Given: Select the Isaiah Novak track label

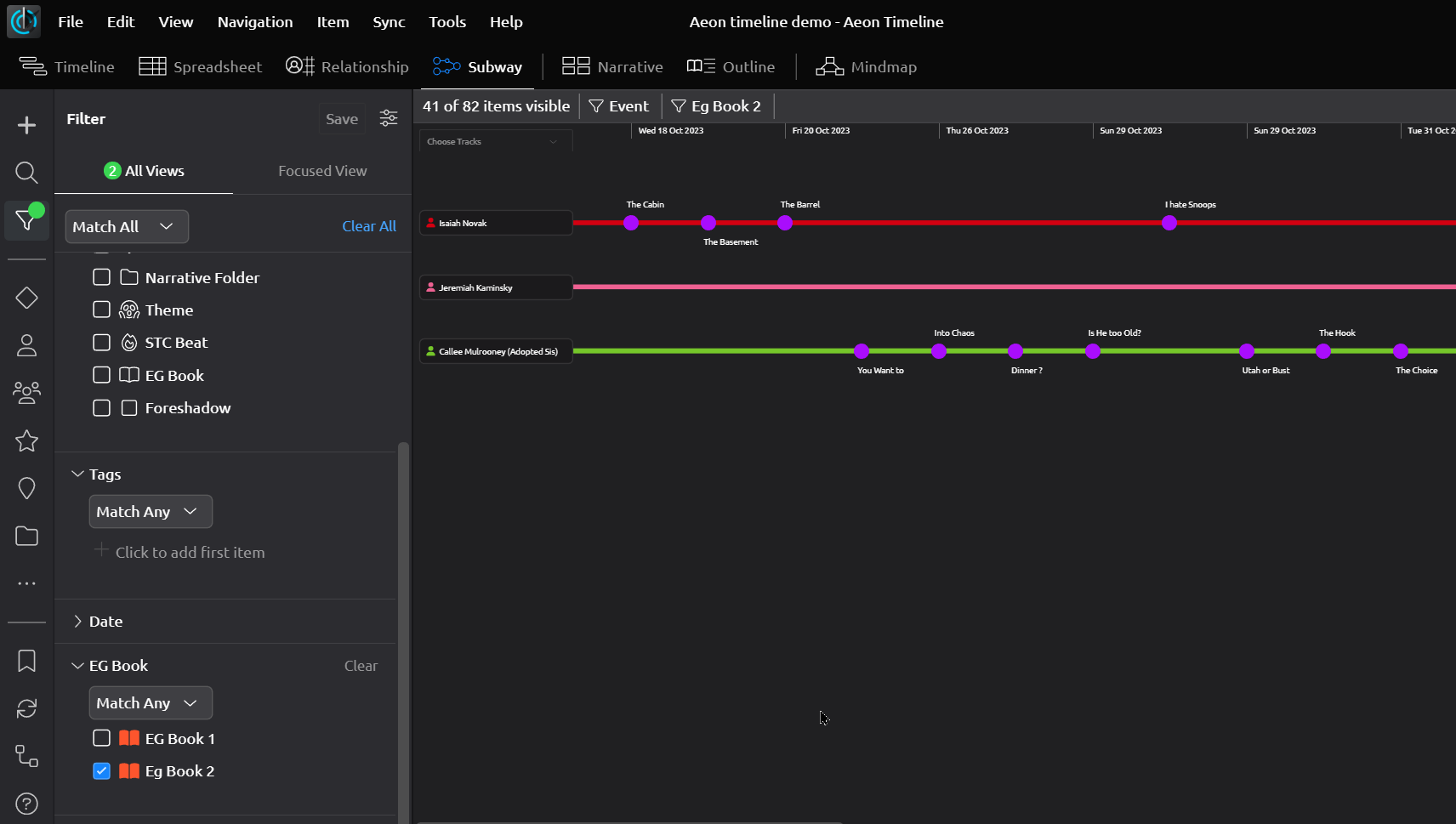Looking at the screenshot, I should coord(496,223).
